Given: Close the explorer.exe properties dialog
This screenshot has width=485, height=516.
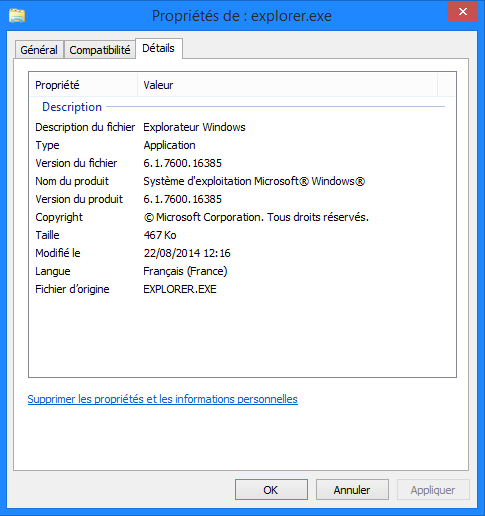Looking at the screenshot, I should pyautogui.click(x=462, y=12).
